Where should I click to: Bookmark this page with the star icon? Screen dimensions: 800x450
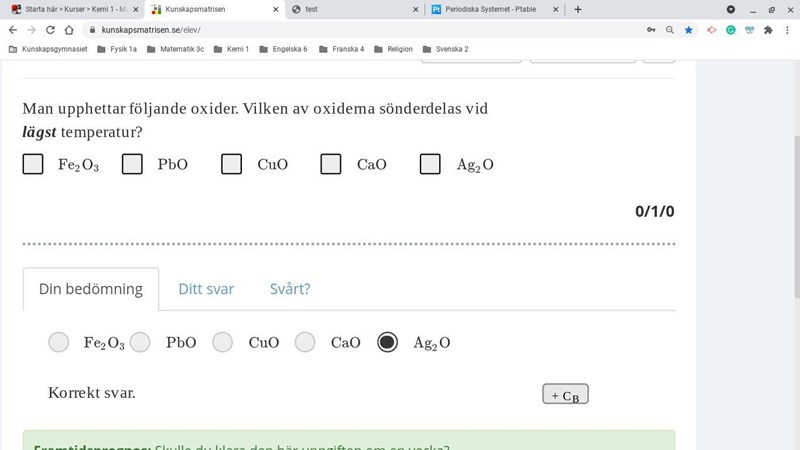(689, 30)
